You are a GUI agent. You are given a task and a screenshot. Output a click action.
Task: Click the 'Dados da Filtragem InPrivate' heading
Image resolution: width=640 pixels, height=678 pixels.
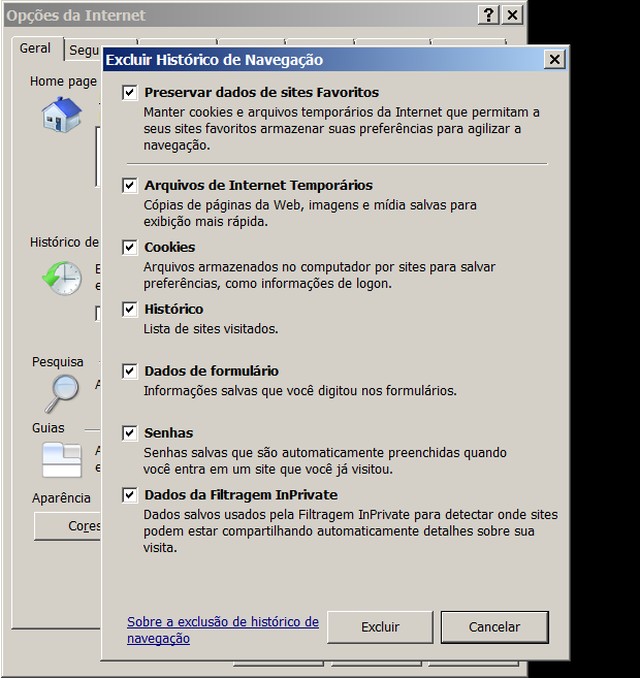pos(241,495)
